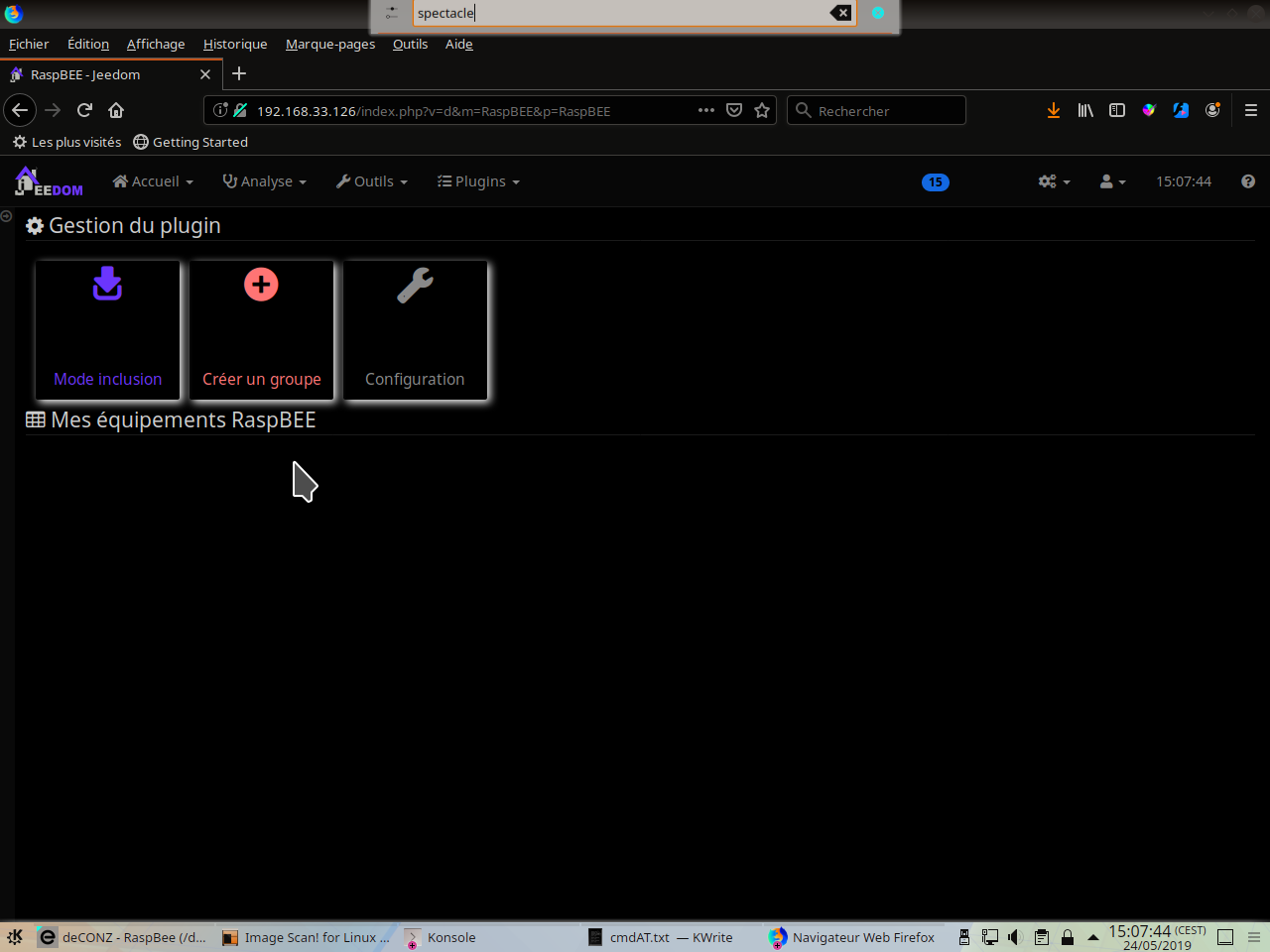The width and height of the screenshot is (1270, 952).
Task: Open the Créer un groupe card
Action: click(262, 330)
